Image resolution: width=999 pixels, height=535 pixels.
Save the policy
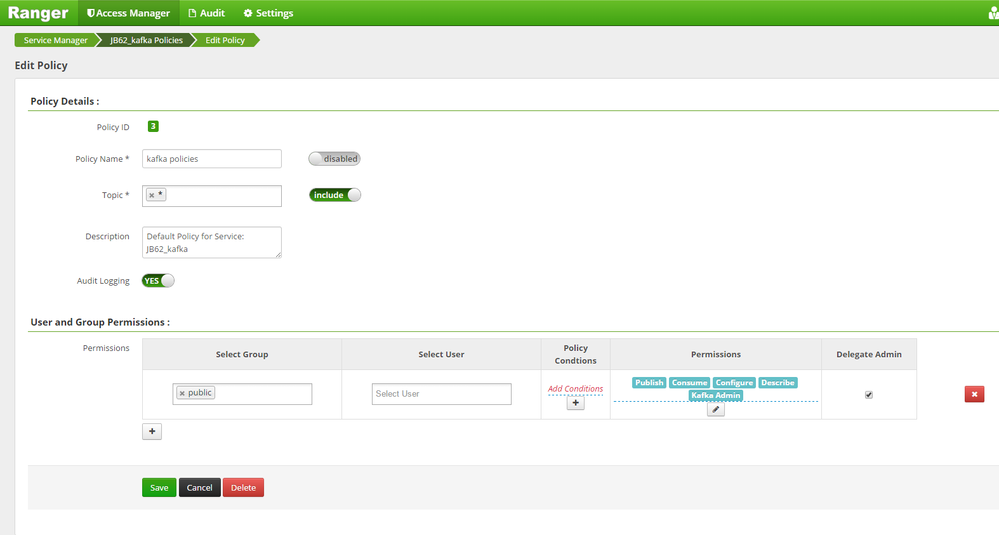click(159, 487)
